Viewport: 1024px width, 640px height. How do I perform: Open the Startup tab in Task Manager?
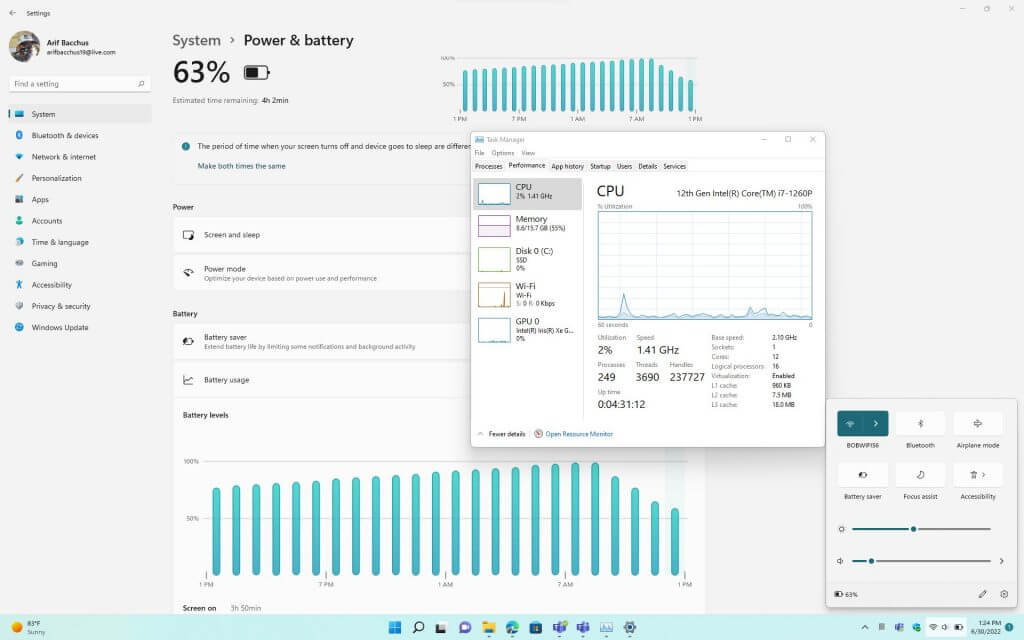600,167
